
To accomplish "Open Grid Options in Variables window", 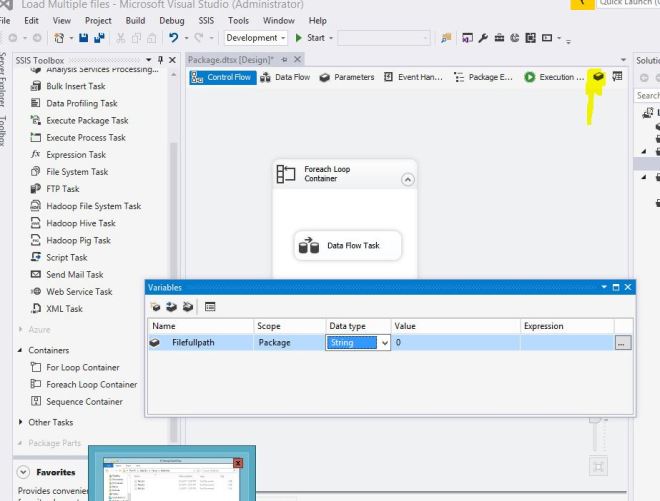I will pos(210,306).
